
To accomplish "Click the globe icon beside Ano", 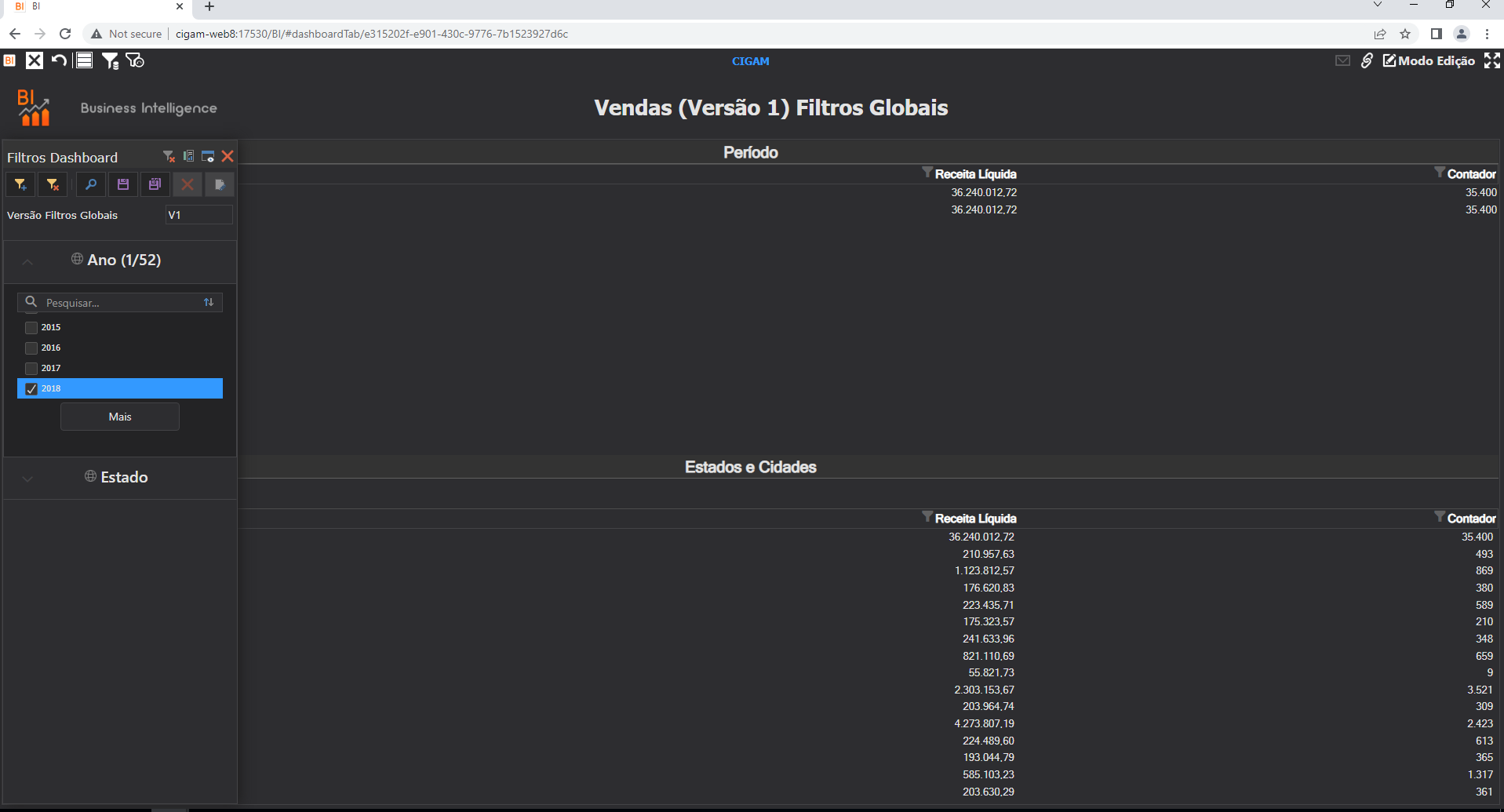I will pyautogui.click(x=77, y=259).
